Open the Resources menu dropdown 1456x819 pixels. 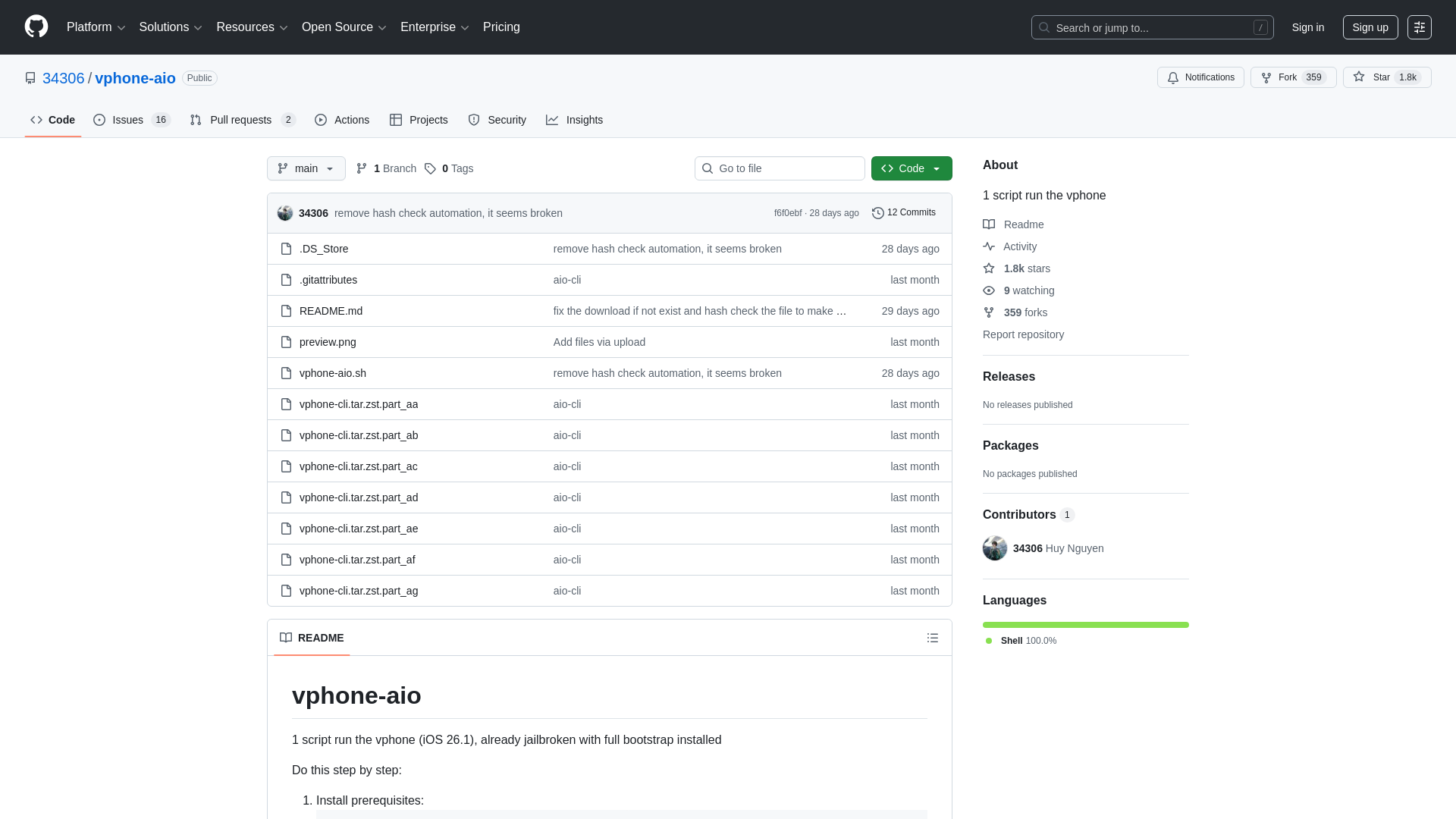(251, 27)
